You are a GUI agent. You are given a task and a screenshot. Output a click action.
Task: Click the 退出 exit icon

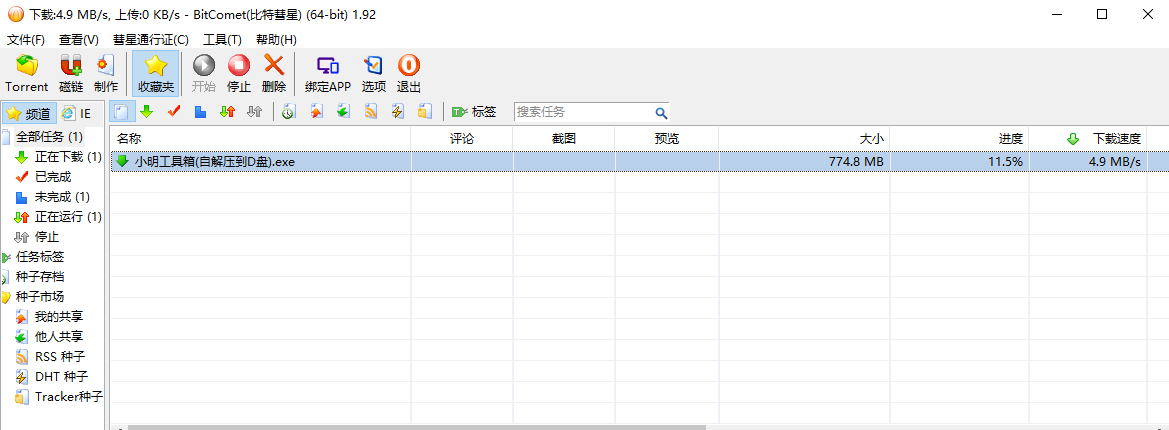409,74
